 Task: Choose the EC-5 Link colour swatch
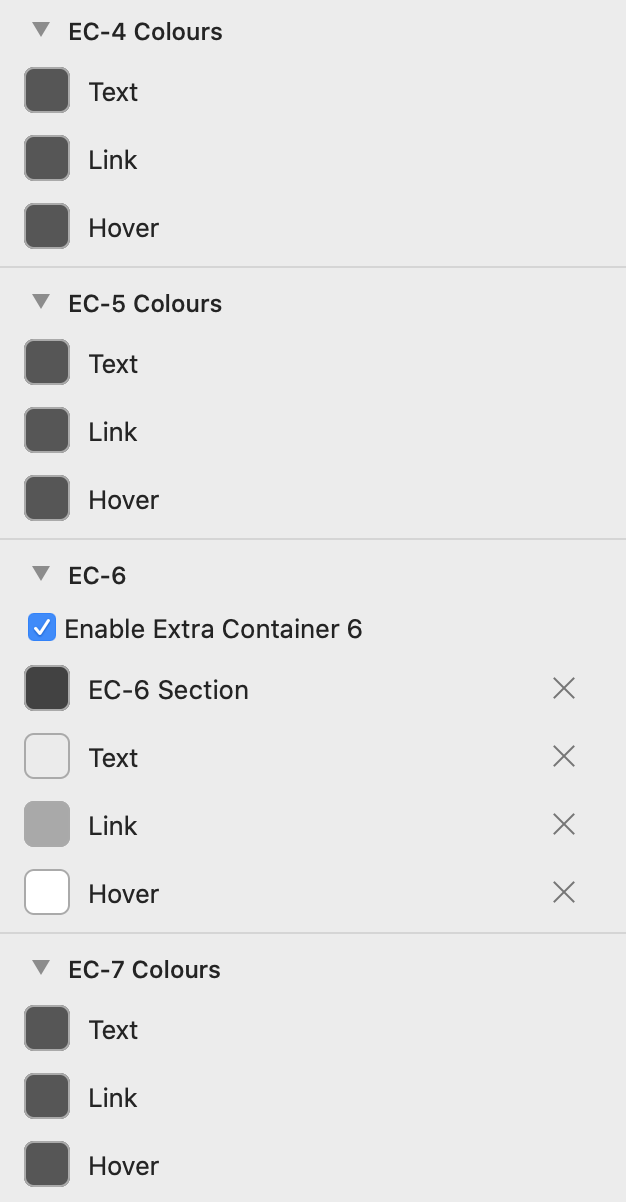47,430
